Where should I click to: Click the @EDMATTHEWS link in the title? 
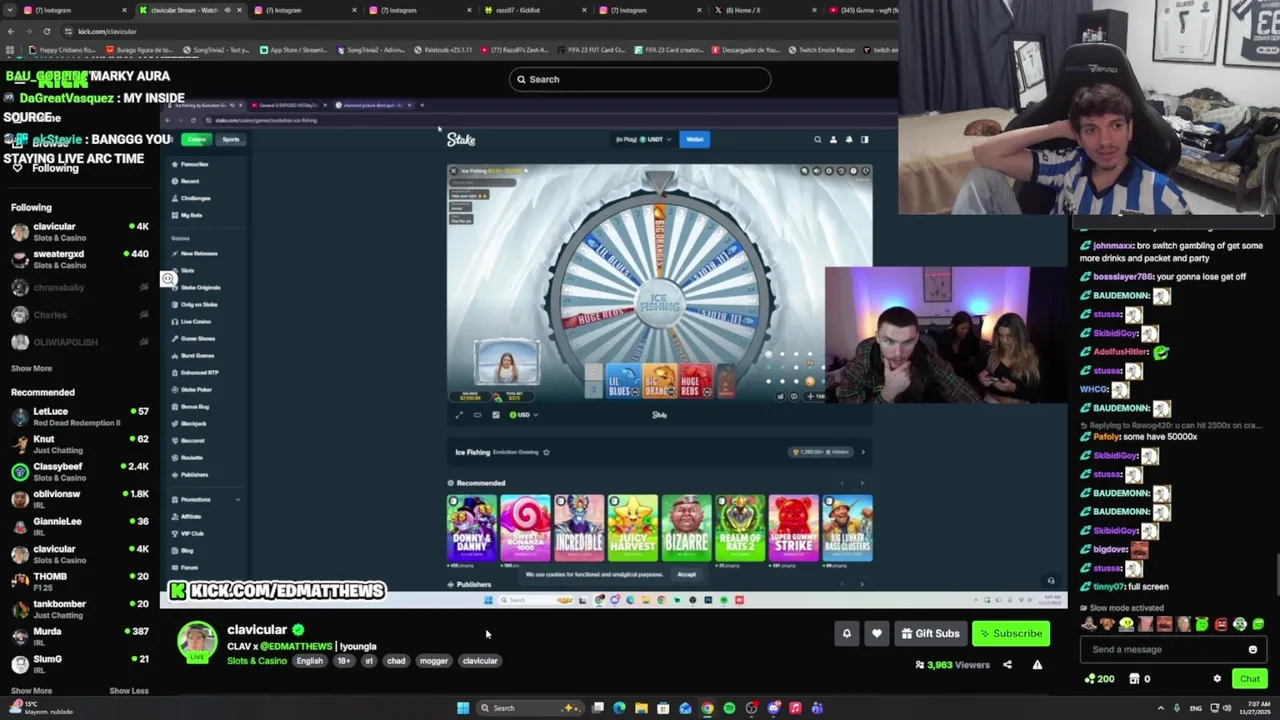click(x=296, y=647)
